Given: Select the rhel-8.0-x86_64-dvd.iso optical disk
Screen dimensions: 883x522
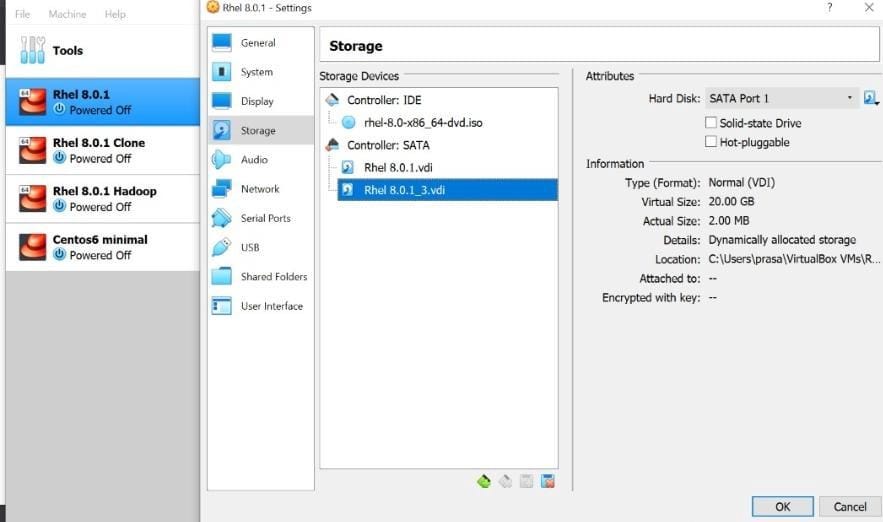Looking at the screenshot, I should 423,123.
